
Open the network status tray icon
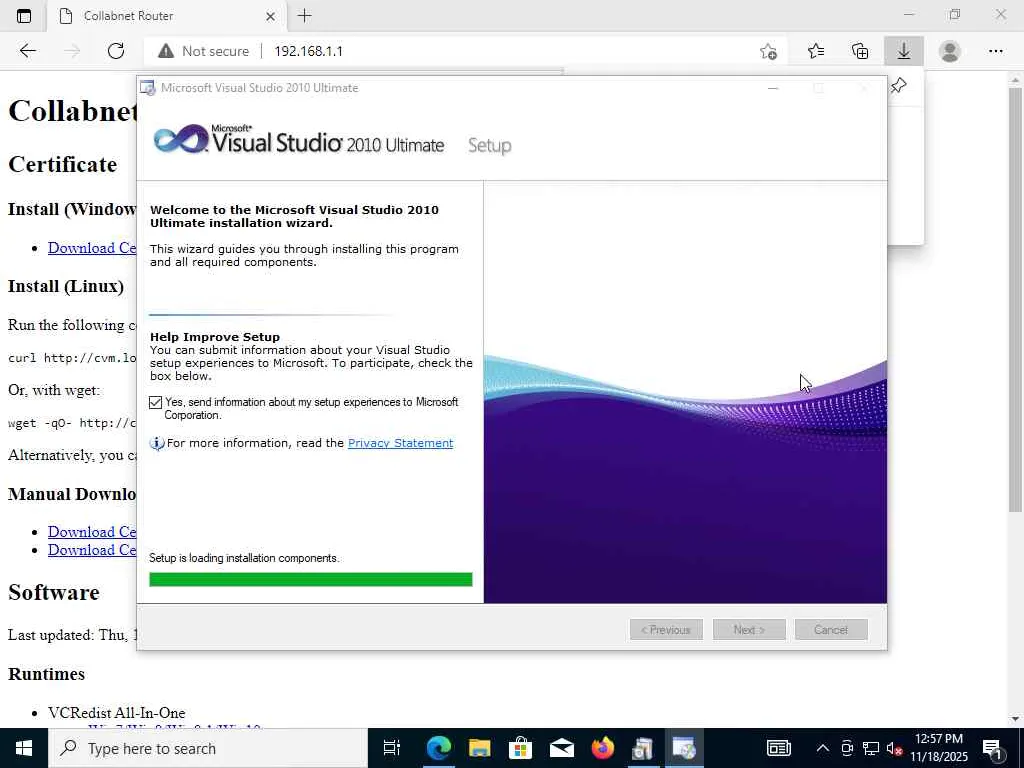tap(871, 748)
